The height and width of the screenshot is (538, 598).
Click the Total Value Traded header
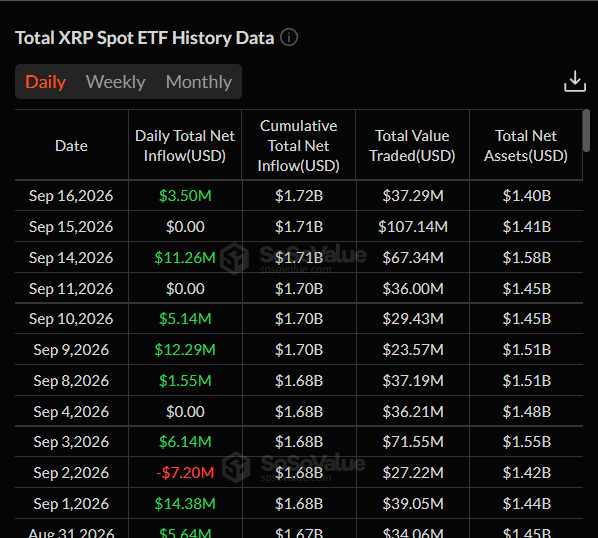[x=412, y=146]
